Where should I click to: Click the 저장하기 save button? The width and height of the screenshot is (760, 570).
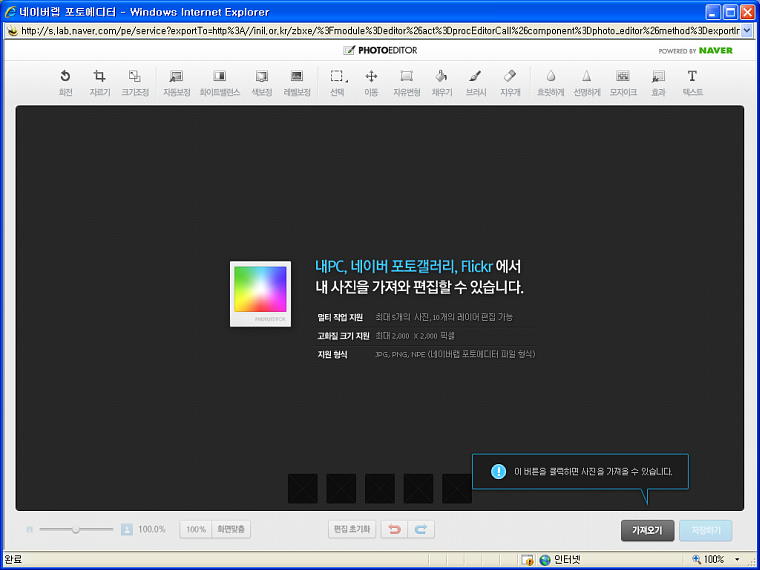[x=705, y=531]
